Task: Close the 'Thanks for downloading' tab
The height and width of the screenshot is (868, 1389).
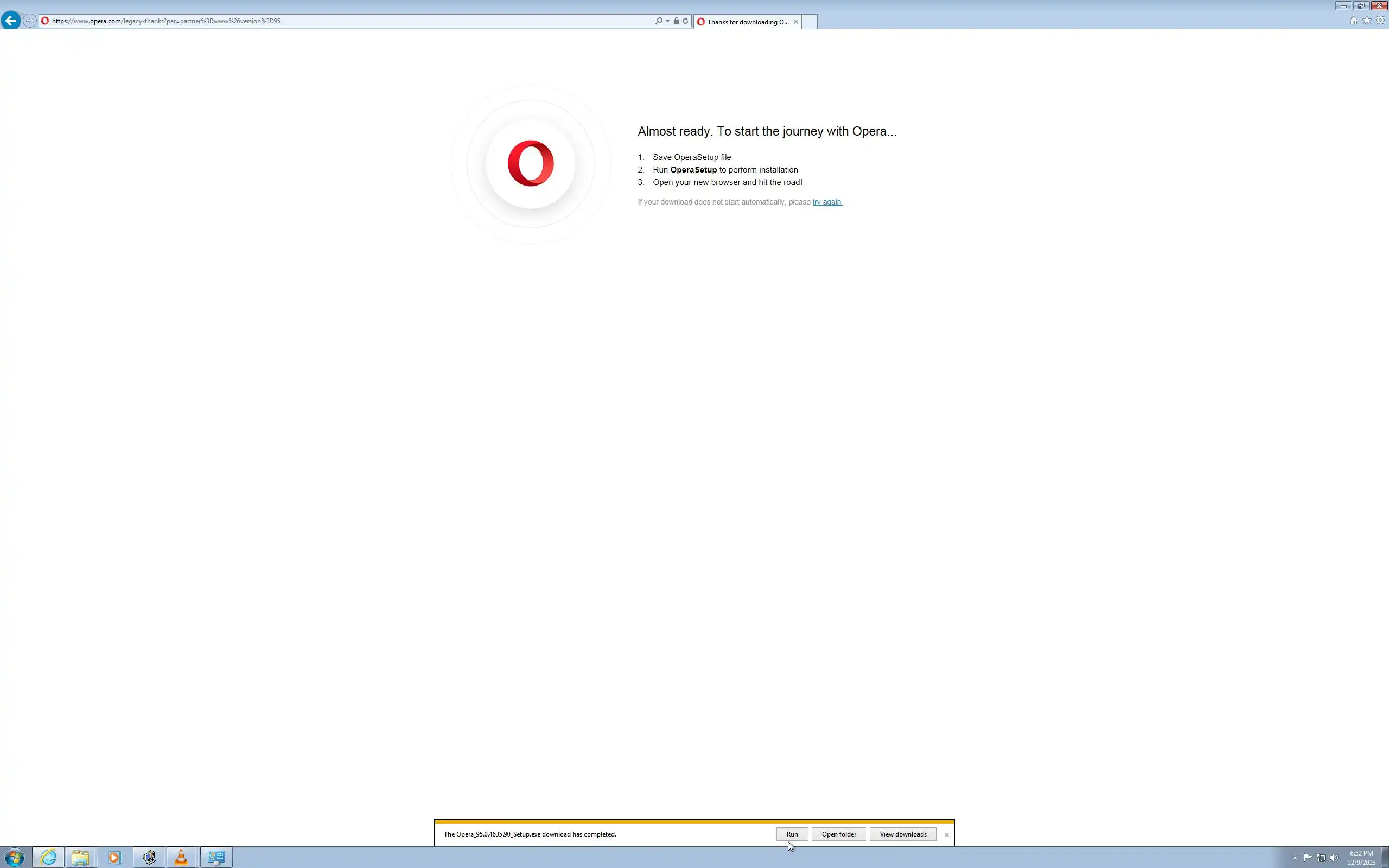Action: [795, 22]
